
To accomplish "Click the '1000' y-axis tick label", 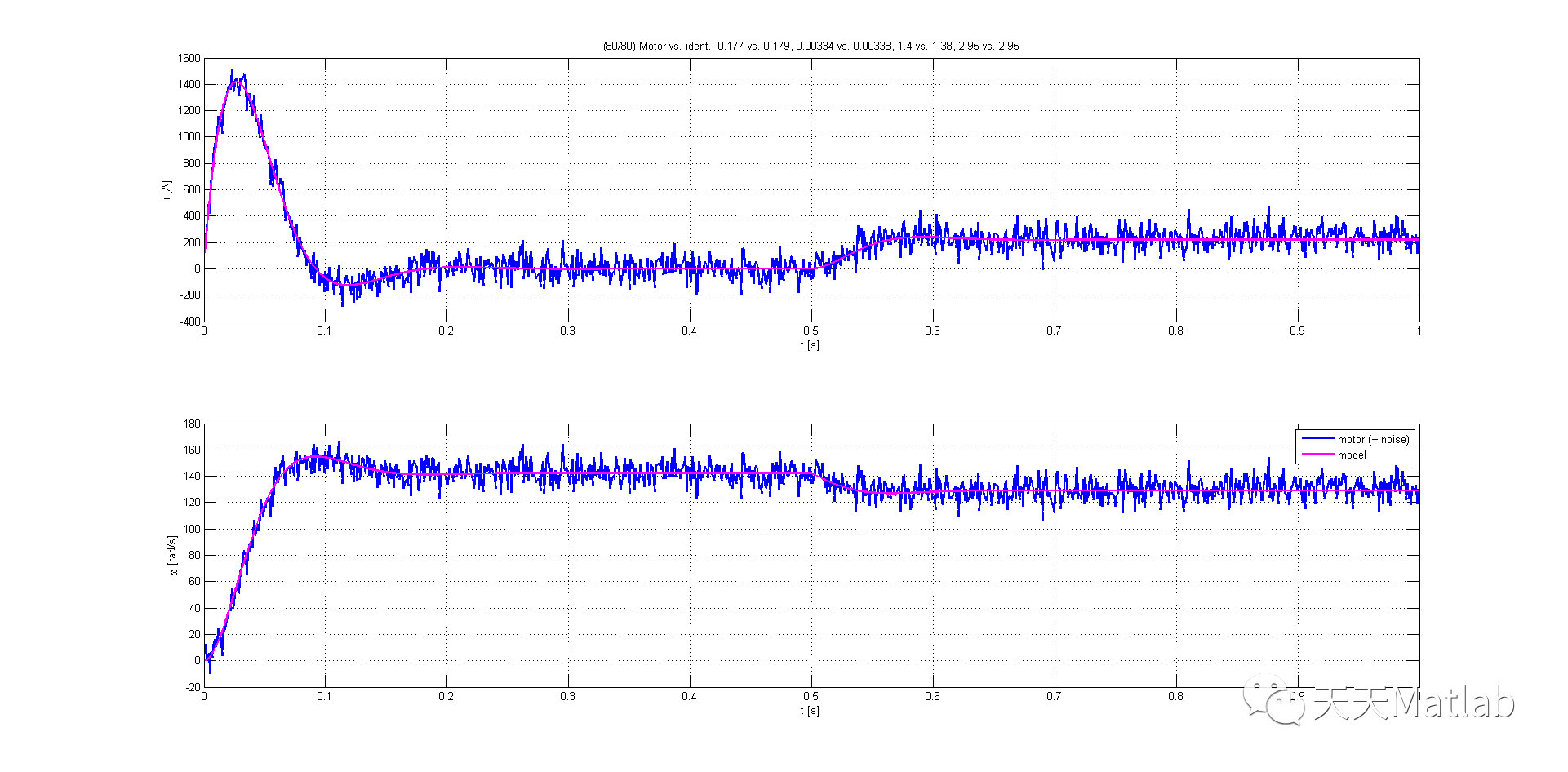I will coord(189,137).
